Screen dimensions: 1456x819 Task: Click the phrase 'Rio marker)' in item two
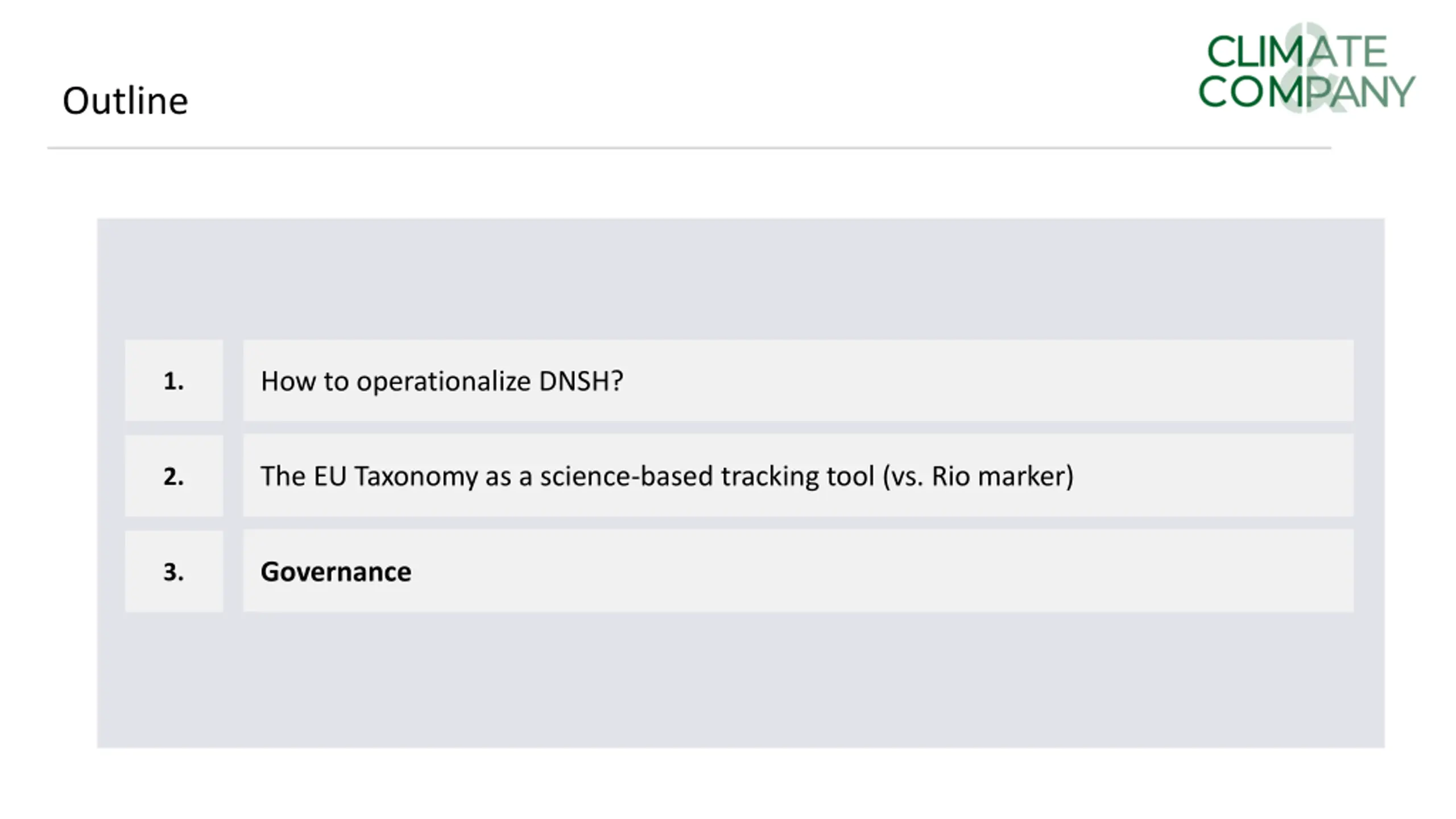(1003, 477)
